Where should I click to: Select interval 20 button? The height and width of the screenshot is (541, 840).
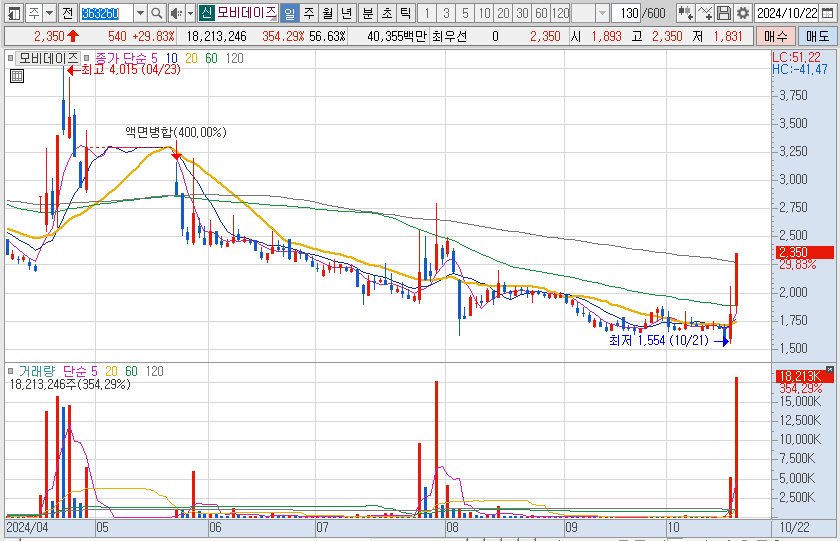(x=503, y=13)
